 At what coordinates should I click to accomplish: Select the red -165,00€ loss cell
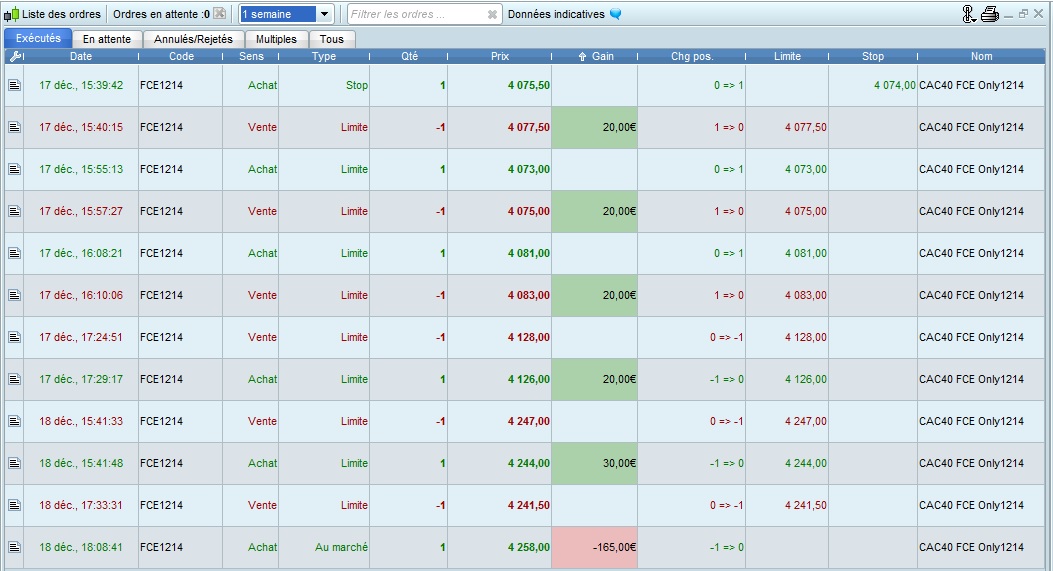click(x=595, y=547)
